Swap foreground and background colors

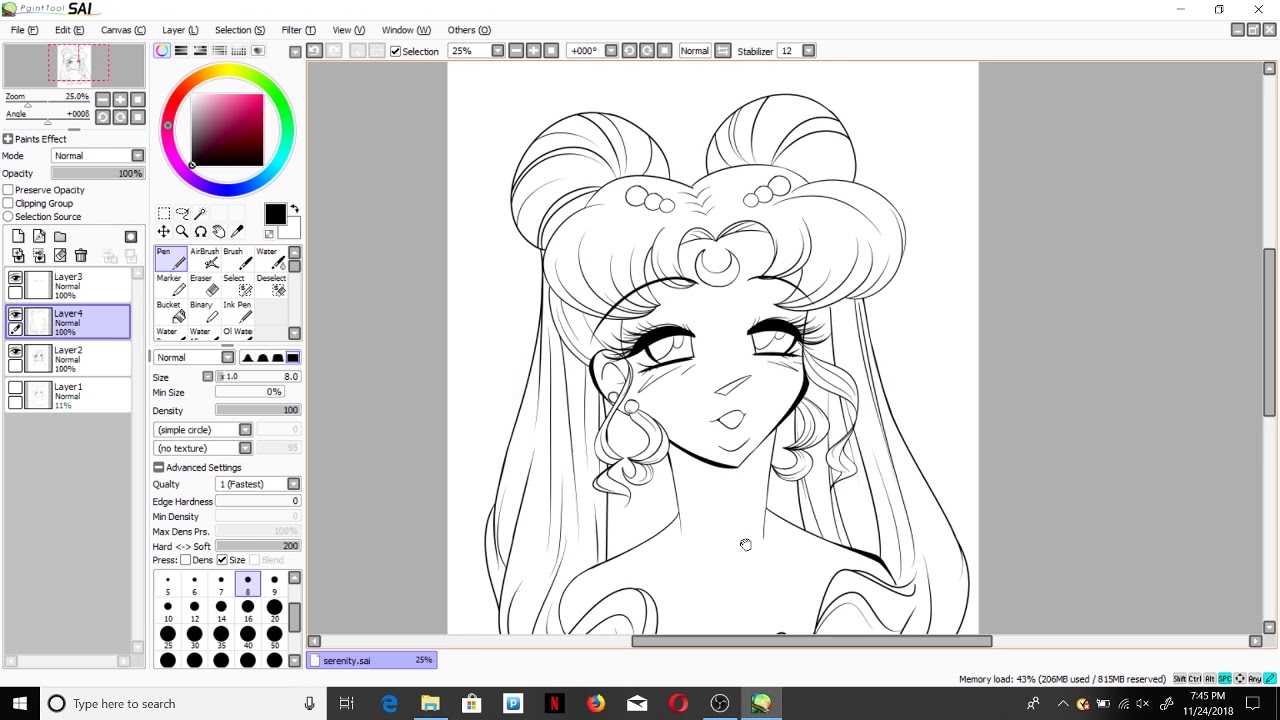tap(294, 208)
